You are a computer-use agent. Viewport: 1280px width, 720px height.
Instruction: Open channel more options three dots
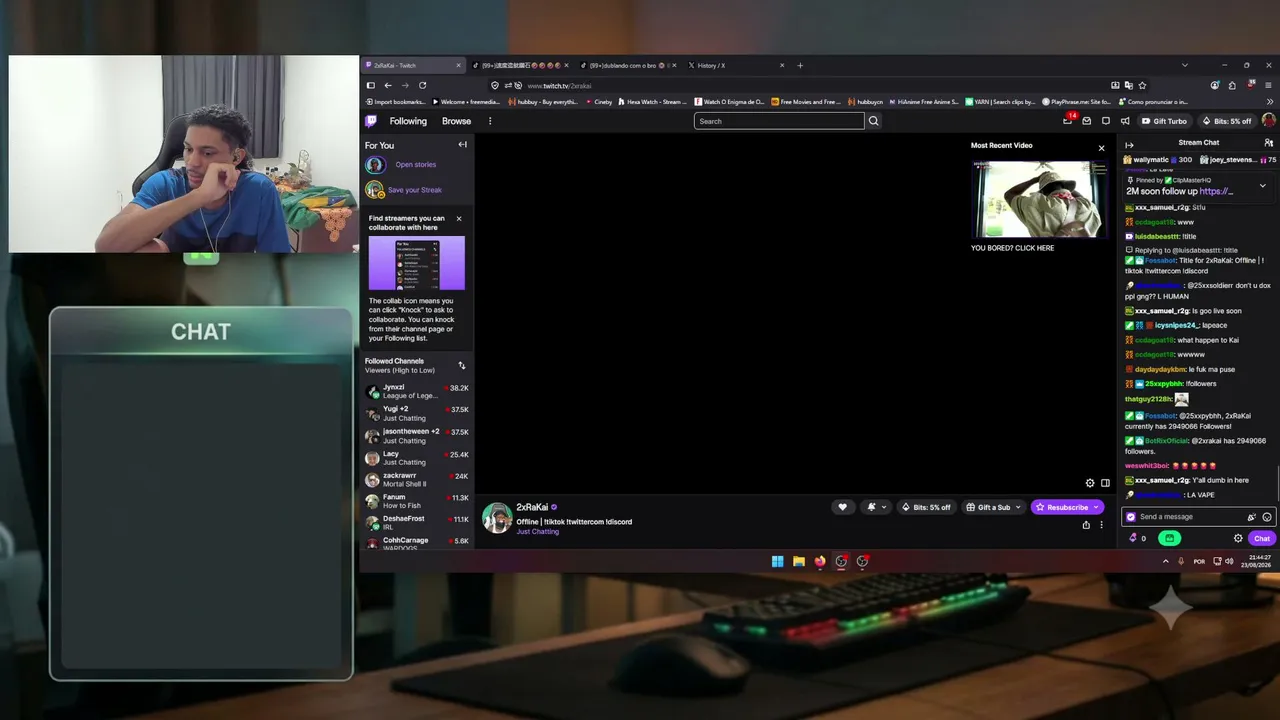(x=1101, y=524)
